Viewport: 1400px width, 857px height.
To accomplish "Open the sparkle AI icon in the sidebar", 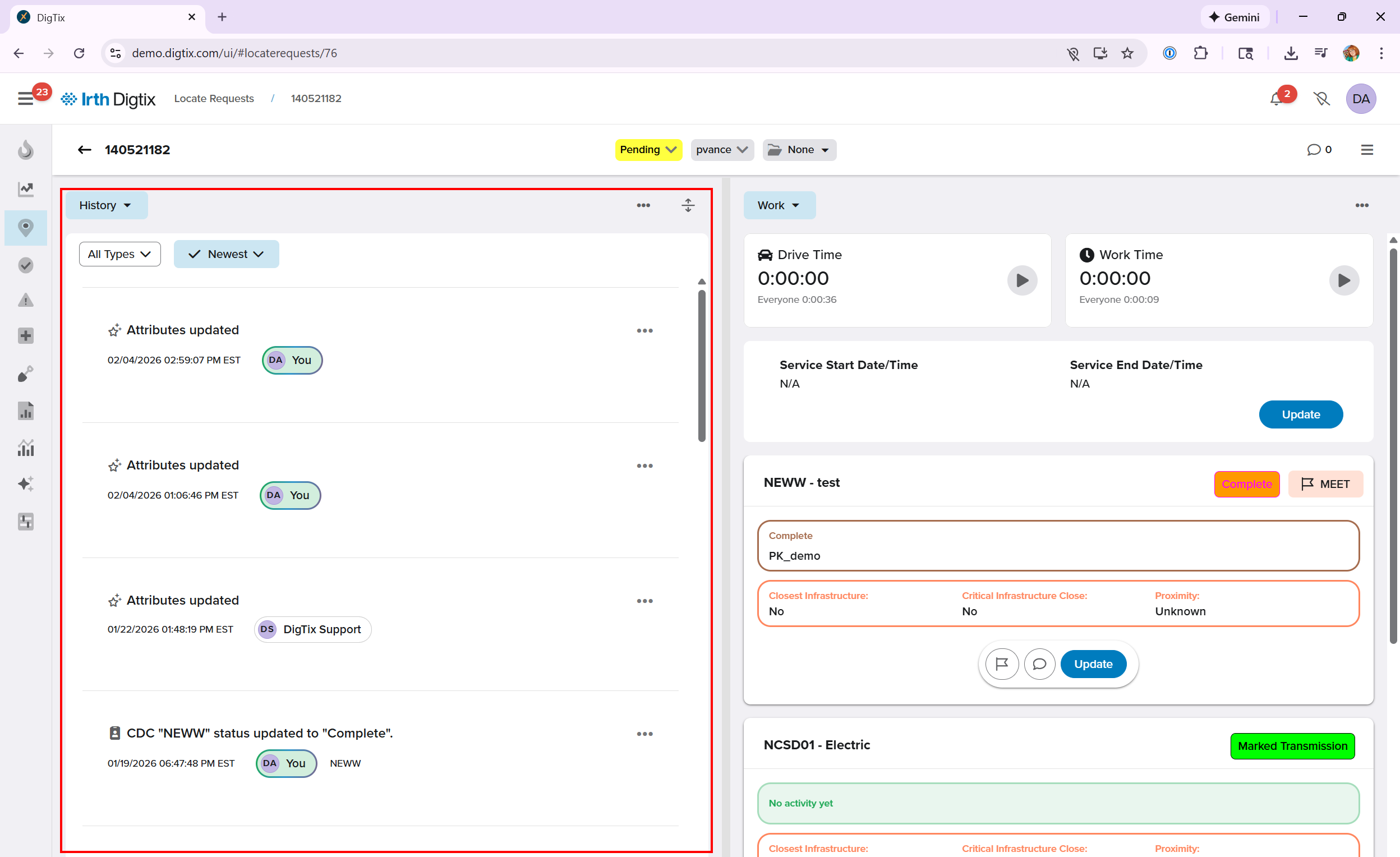I will pos(26,483).
